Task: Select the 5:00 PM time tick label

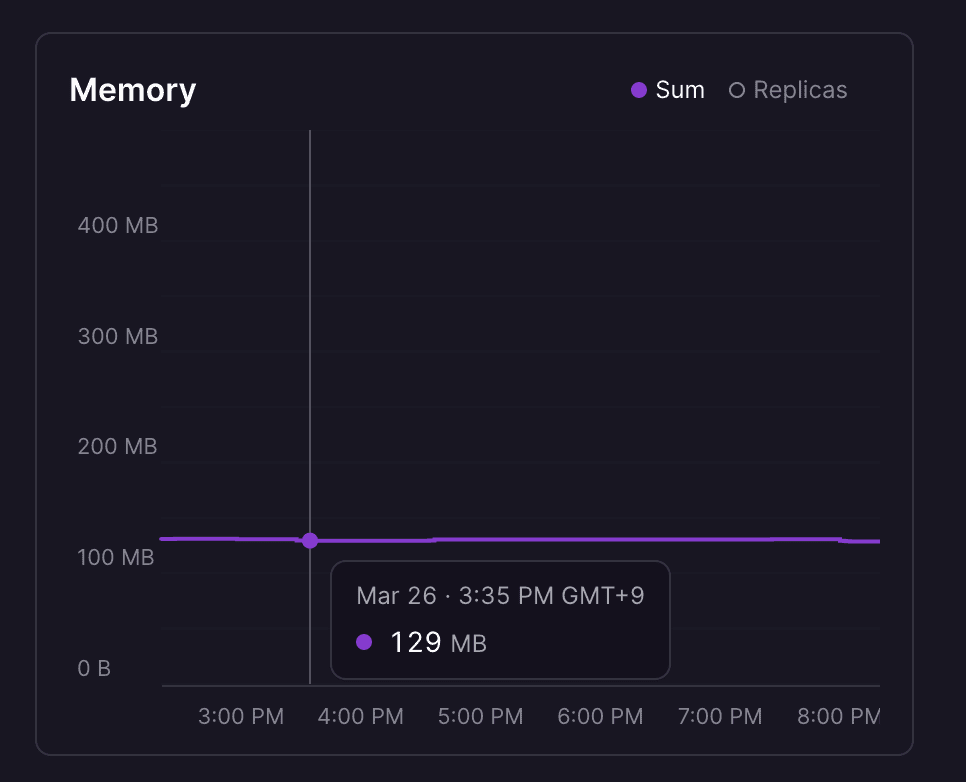Action: click(x=481, y=716)
